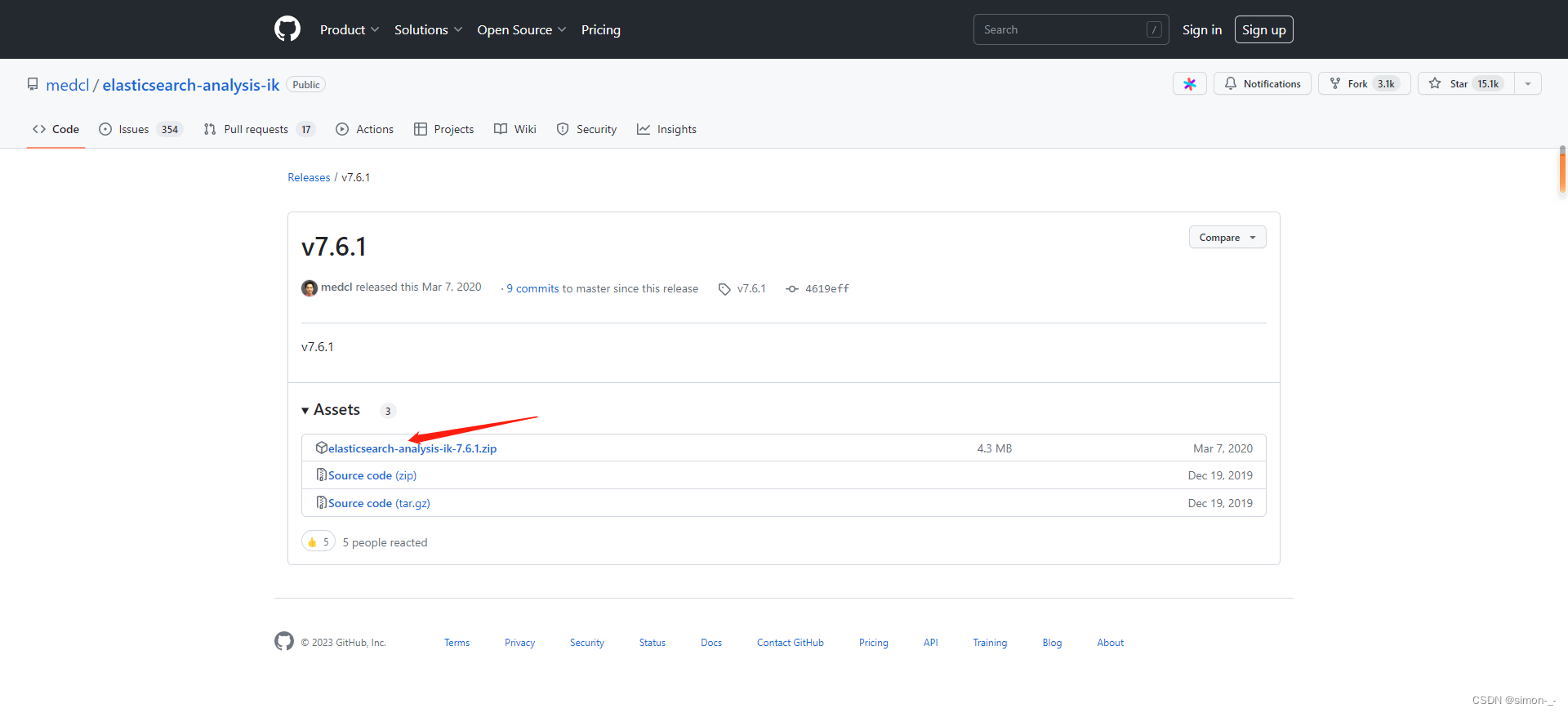Expand the Open Source menu
Screen dimensions: 1568x713
pos(521,29)
